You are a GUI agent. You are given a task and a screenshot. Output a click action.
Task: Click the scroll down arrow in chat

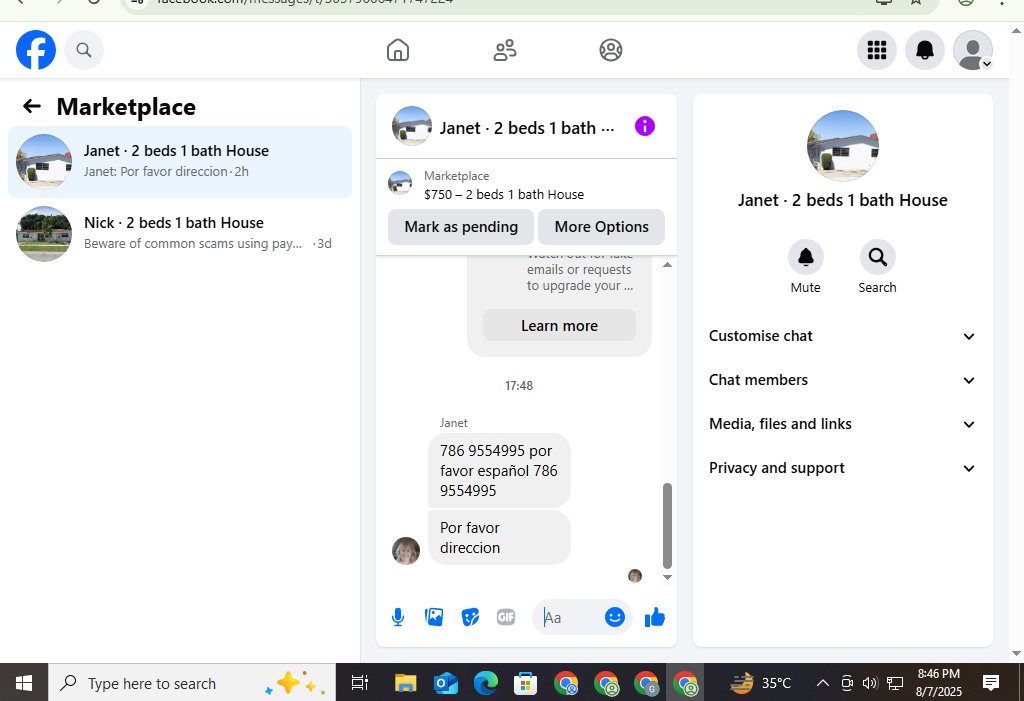pos(667,577)
